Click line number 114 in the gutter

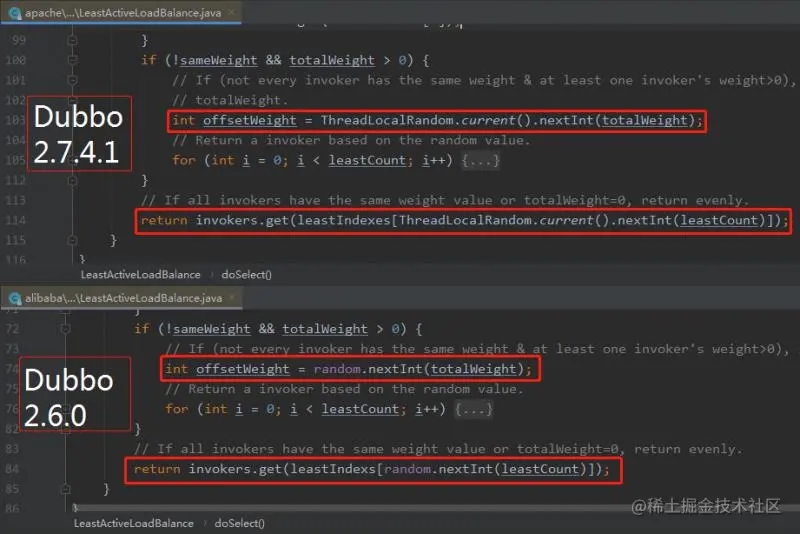click(x=15, y=220)
